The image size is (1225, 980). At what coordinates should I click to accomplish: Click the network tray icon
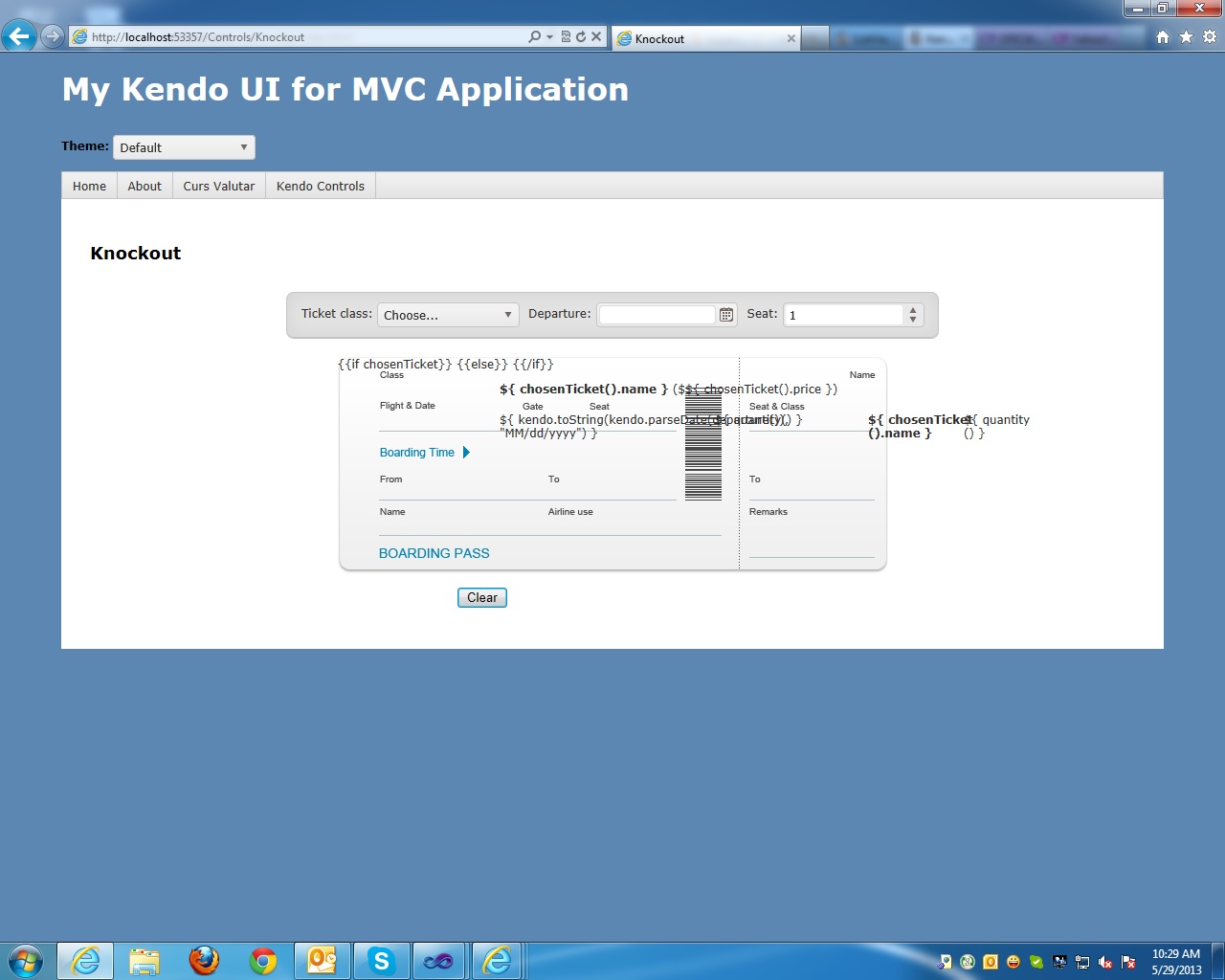(1082, 962)
